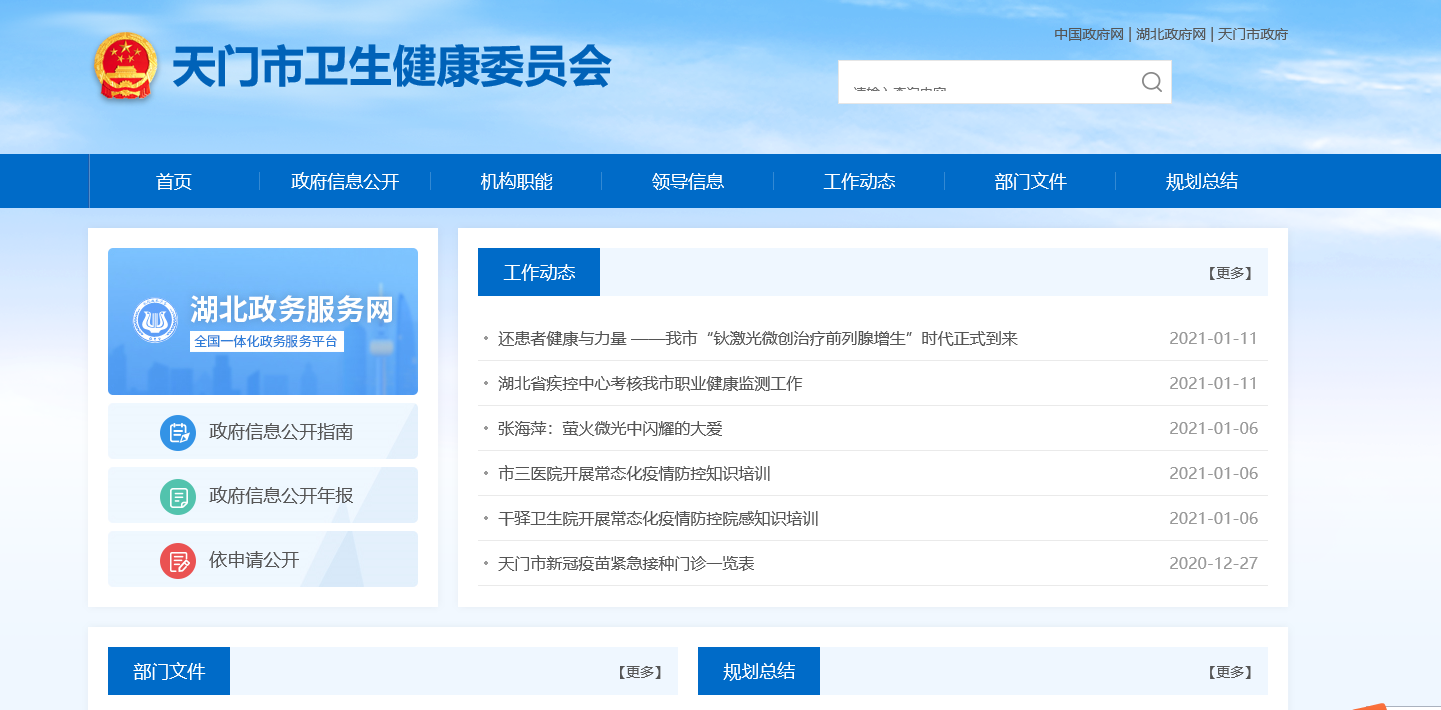This screenshot has width=1441, height=710.
Task: Open 政府信息公开 navigation menu item
Action: 345,182
